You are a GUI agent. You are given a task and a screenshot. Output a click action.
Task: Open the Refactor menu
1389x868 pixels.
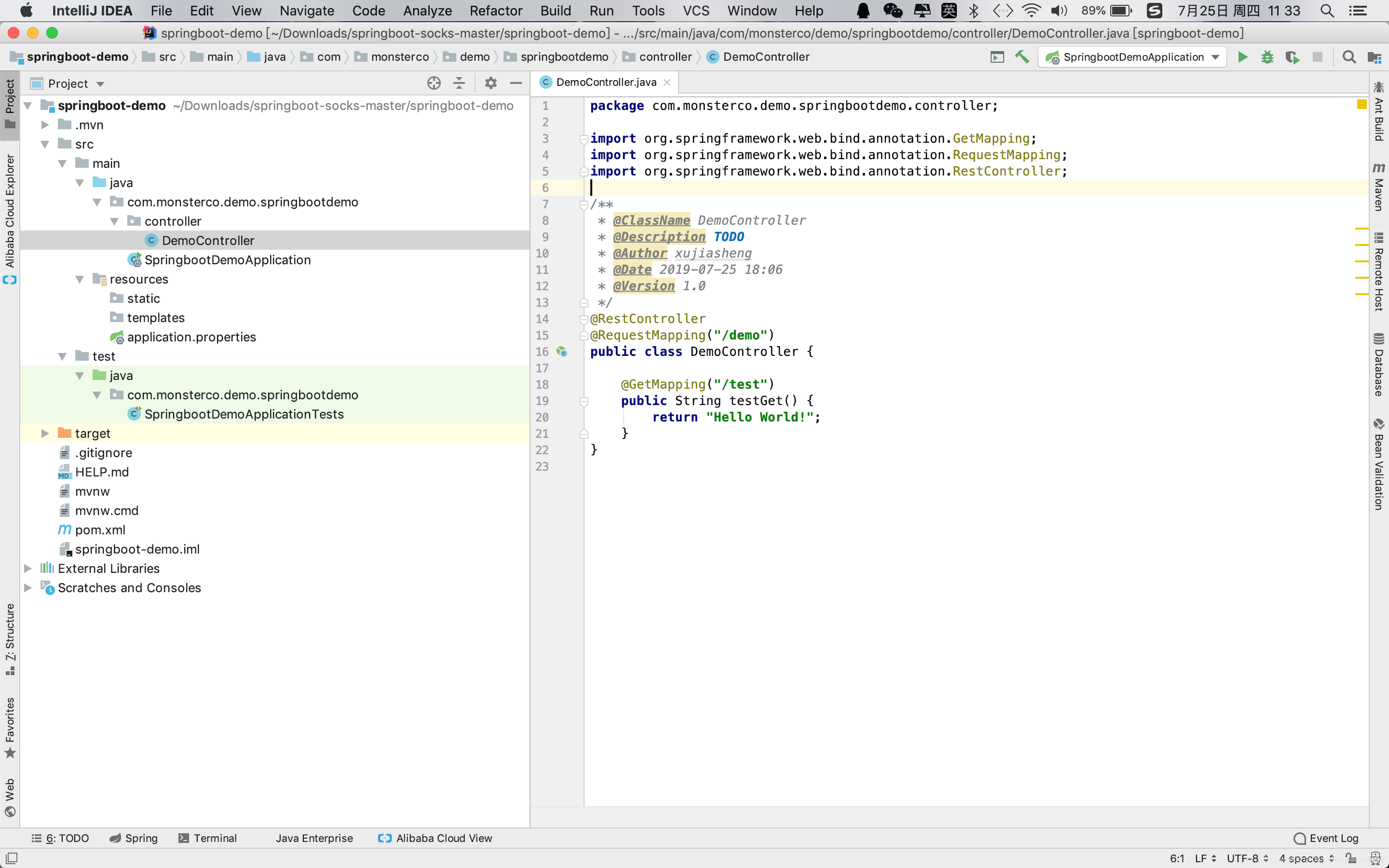click(x=496, y=10)
